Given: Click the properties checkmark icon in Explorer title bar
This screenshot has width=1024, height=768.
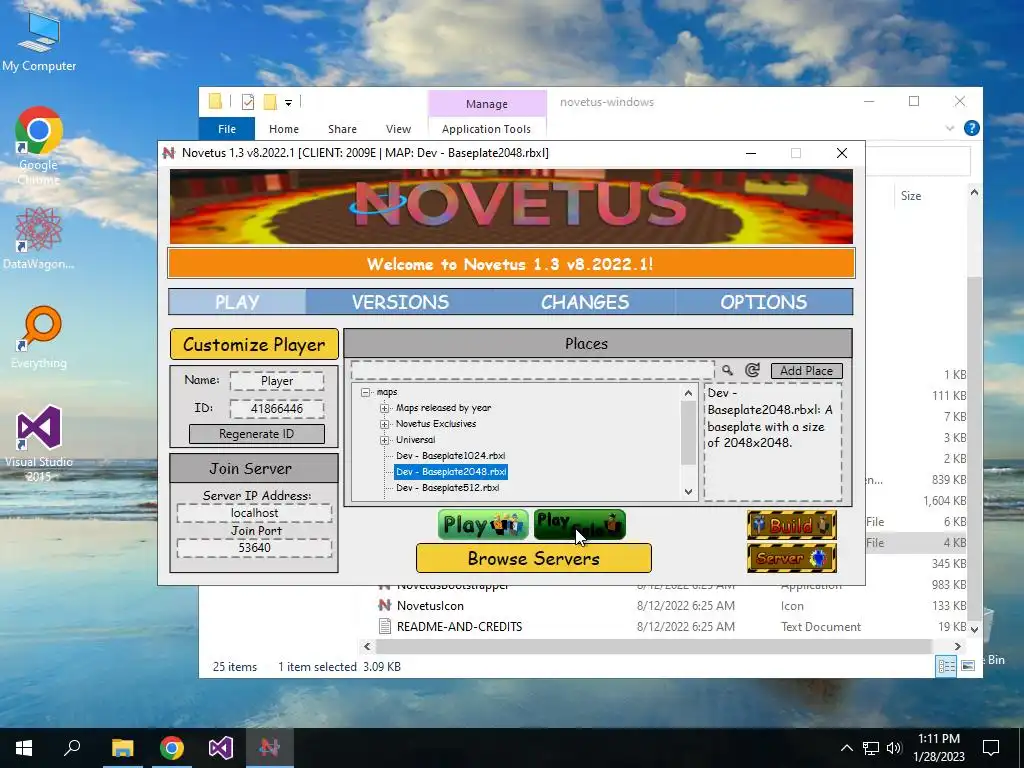Looking at the screenshot, I should pos(248,101).
